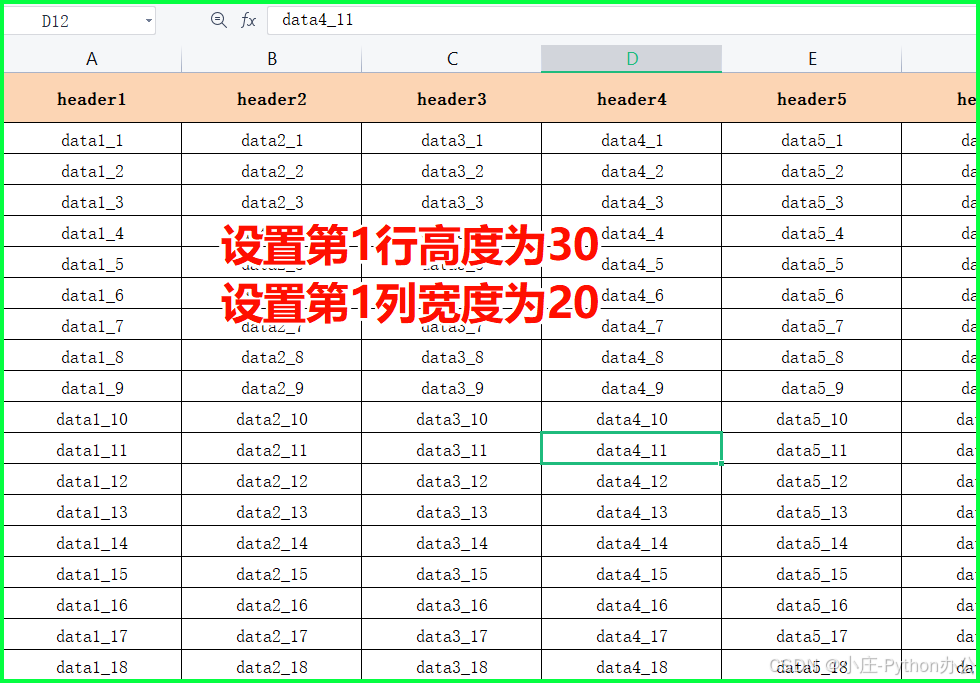Select cell data5_1
The image size is (980, 683).
tap(812, 139)
